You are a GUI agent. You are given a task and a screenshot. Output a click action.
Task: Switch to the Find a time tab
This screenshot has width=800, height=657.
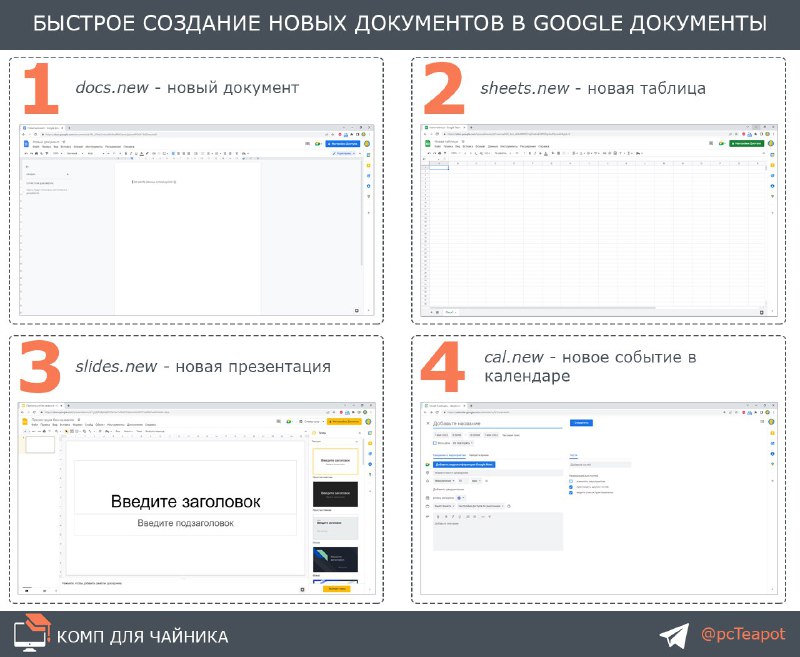(x=479, y=455)
